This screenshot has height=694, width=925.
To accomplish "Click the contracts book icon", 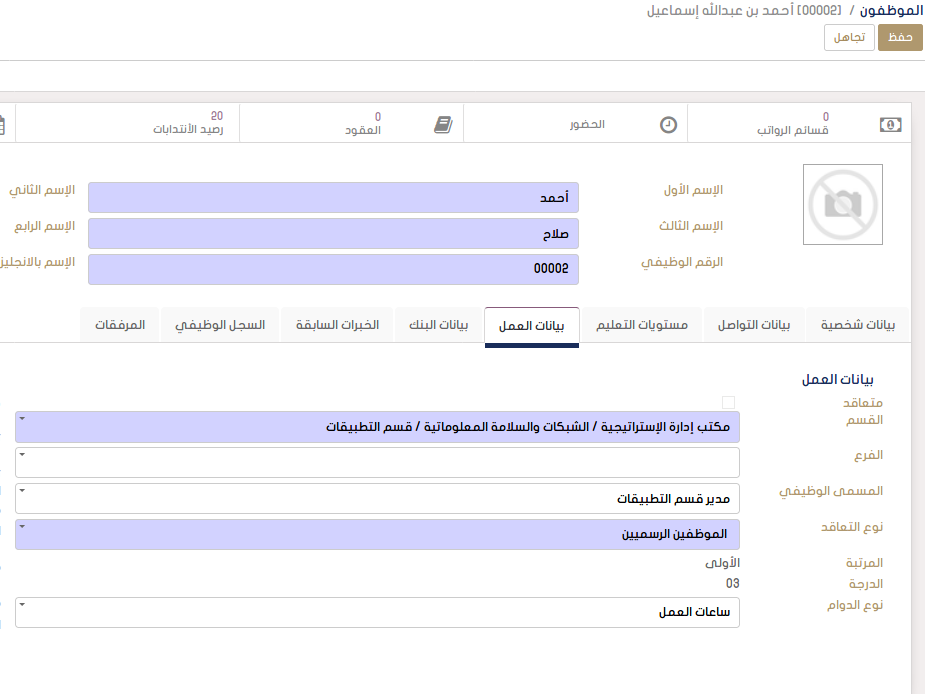I will [443, 125].
